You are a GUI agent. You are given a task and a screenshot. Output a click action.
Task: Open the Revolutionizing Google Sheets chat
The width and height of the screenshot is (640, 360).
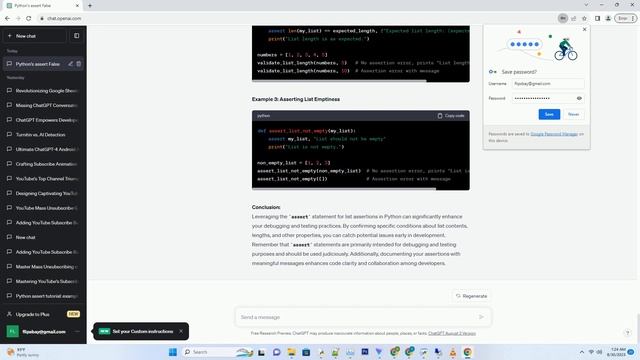point(43,91)
